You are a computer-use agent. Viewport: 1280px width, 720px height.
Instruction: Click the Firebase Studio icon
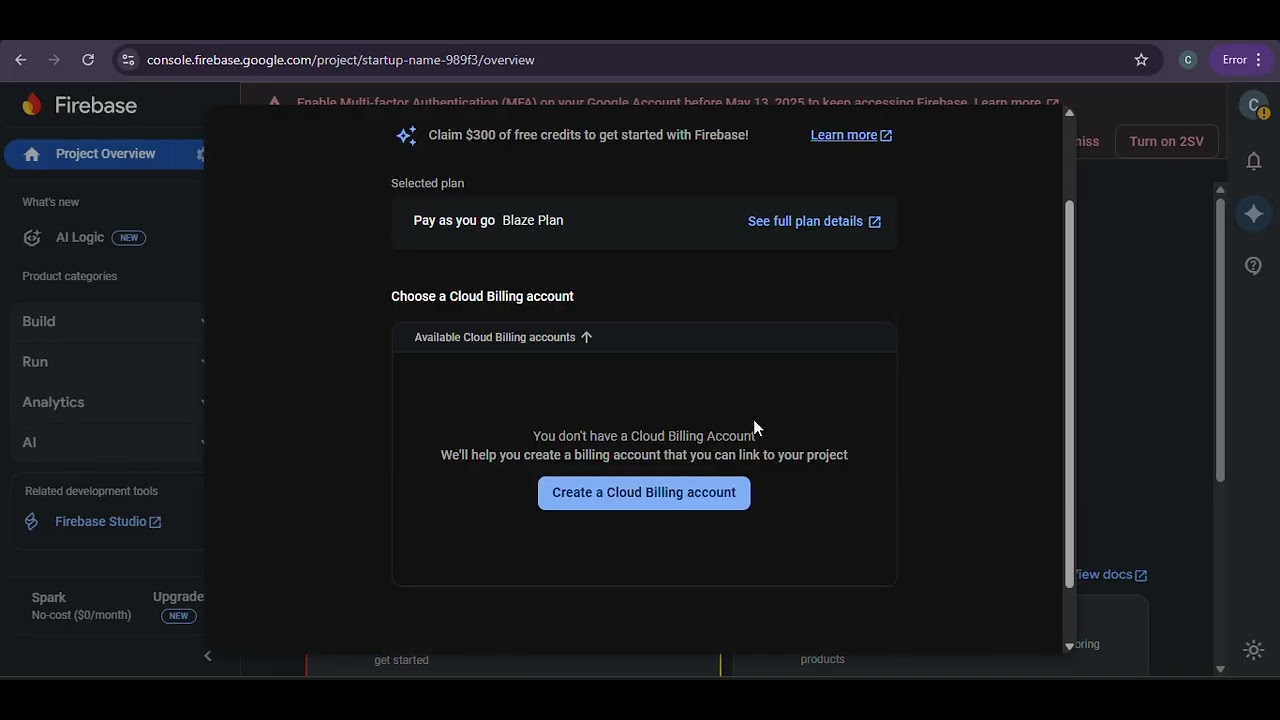[x=32, y=521]
